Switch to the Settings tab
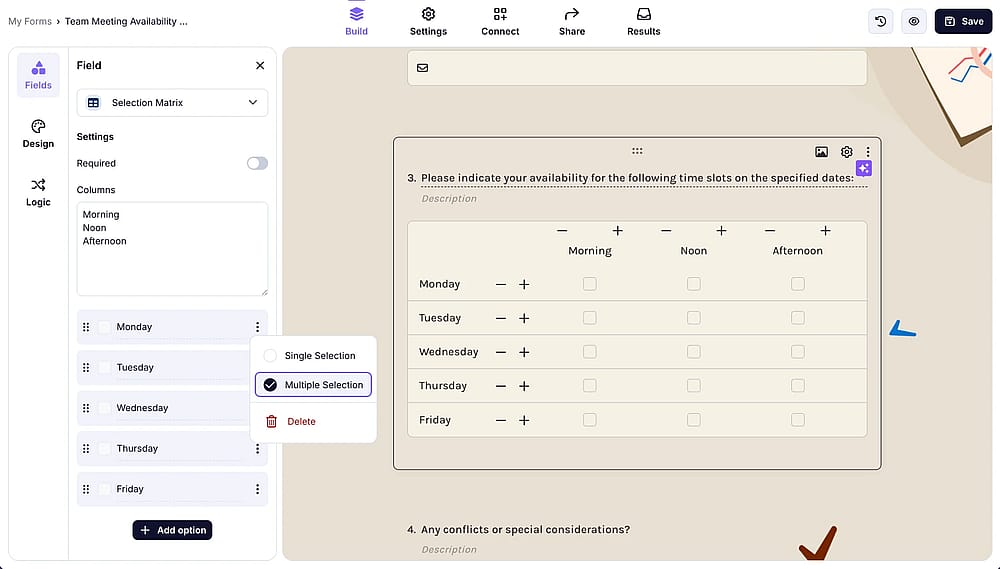The height and width of the screenshot is (569, 1000). [x=428, y=21]
